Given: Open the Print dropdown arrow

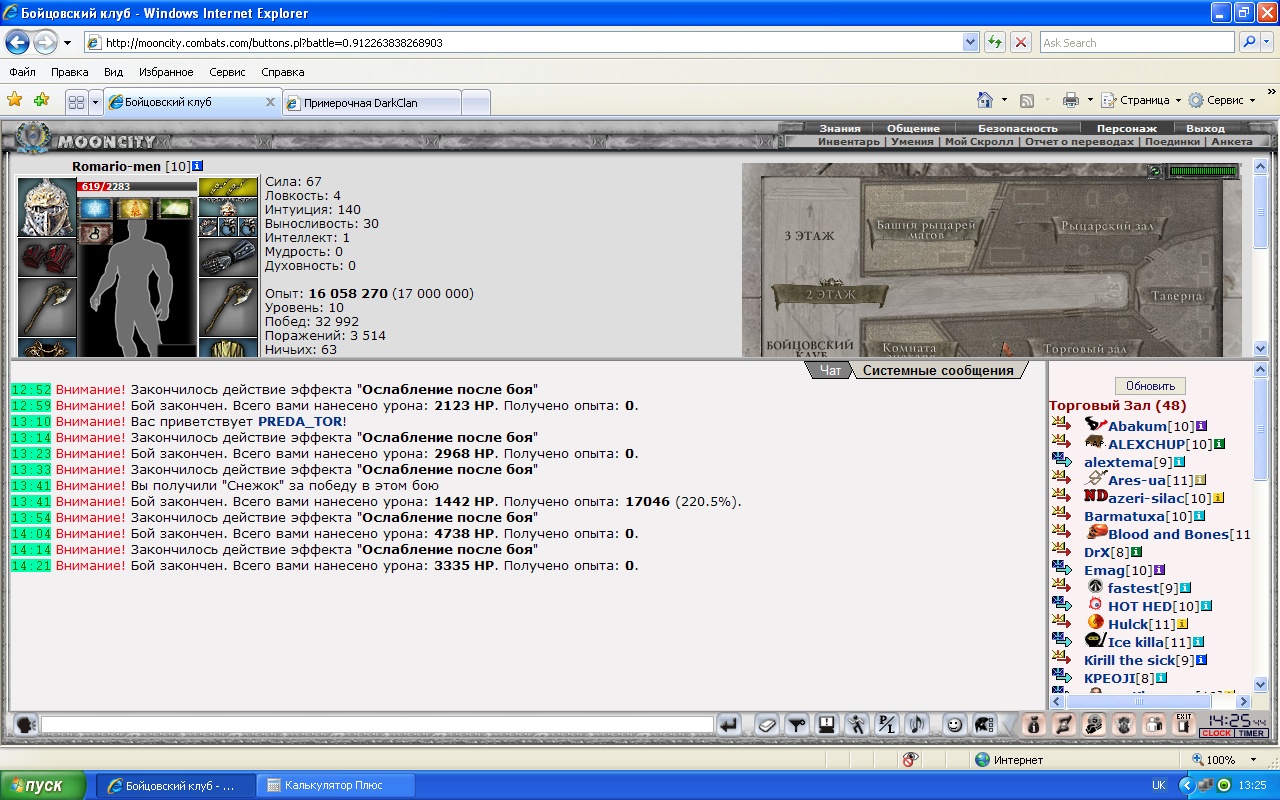Looking at the screenshot, I should (x=1090, y=100).
